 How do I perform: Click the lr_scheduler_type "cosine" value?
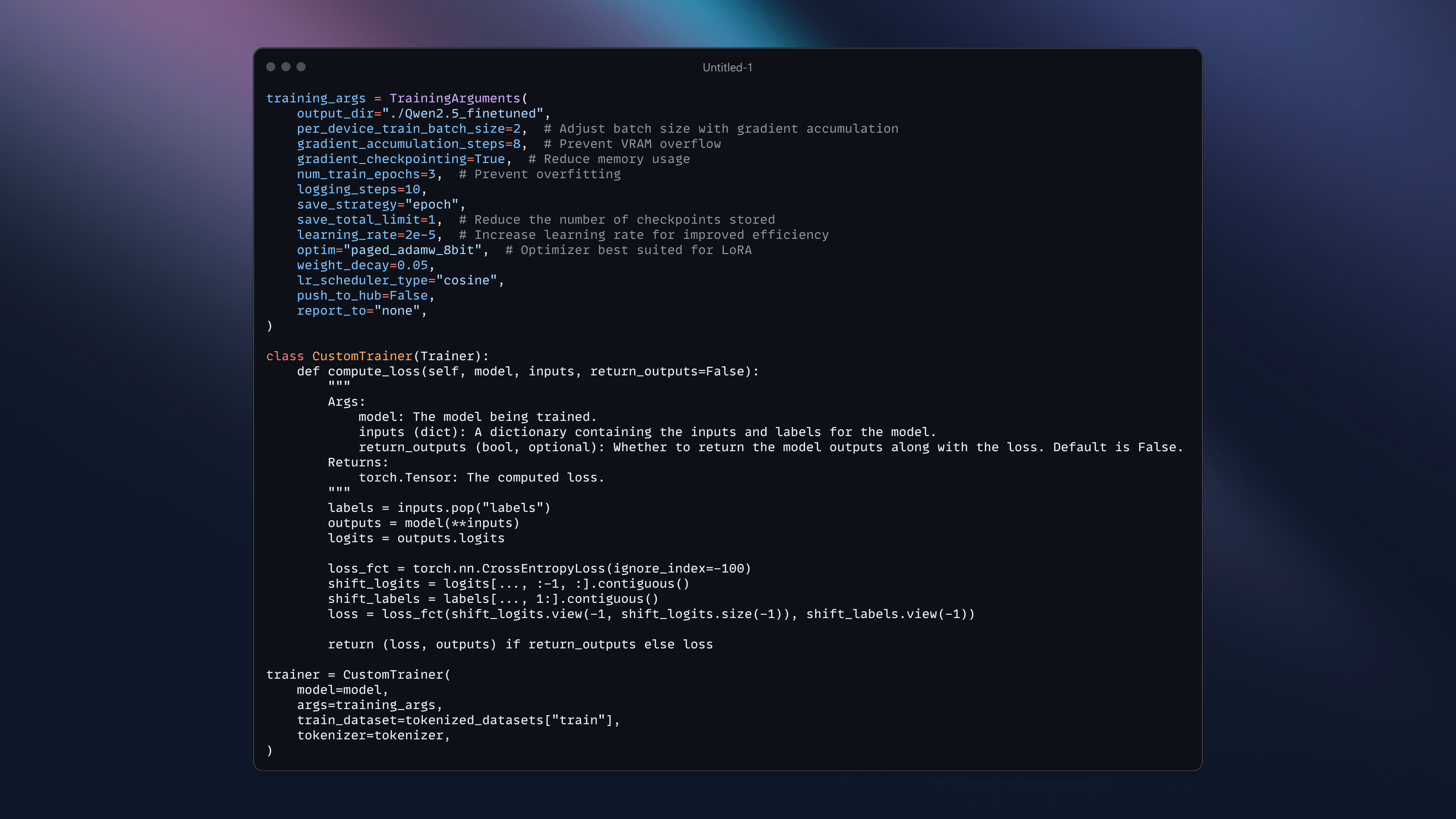click(466, 280)
